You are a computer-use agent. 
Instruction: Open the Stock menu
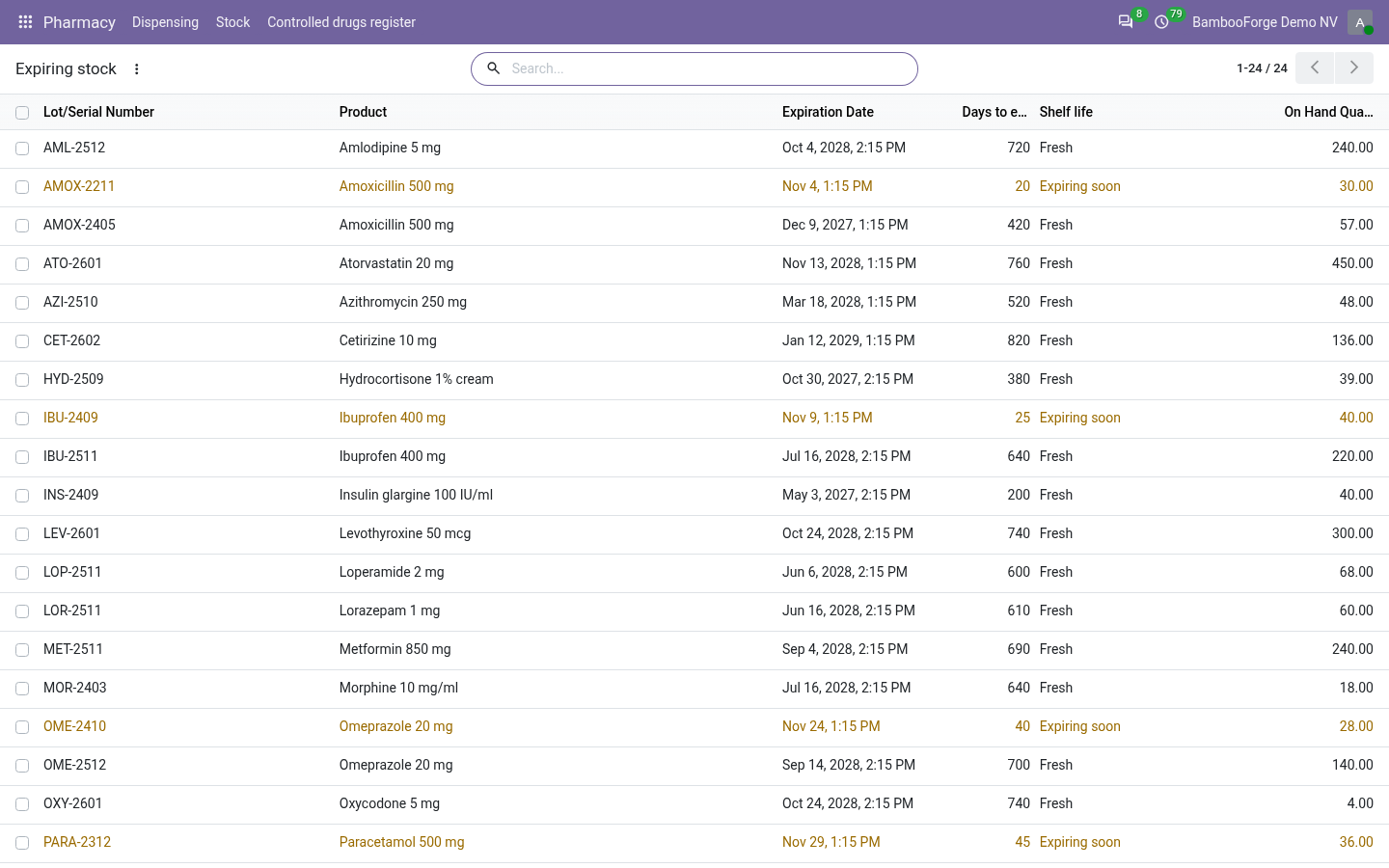pyautogui.click(x=232, y=22)
